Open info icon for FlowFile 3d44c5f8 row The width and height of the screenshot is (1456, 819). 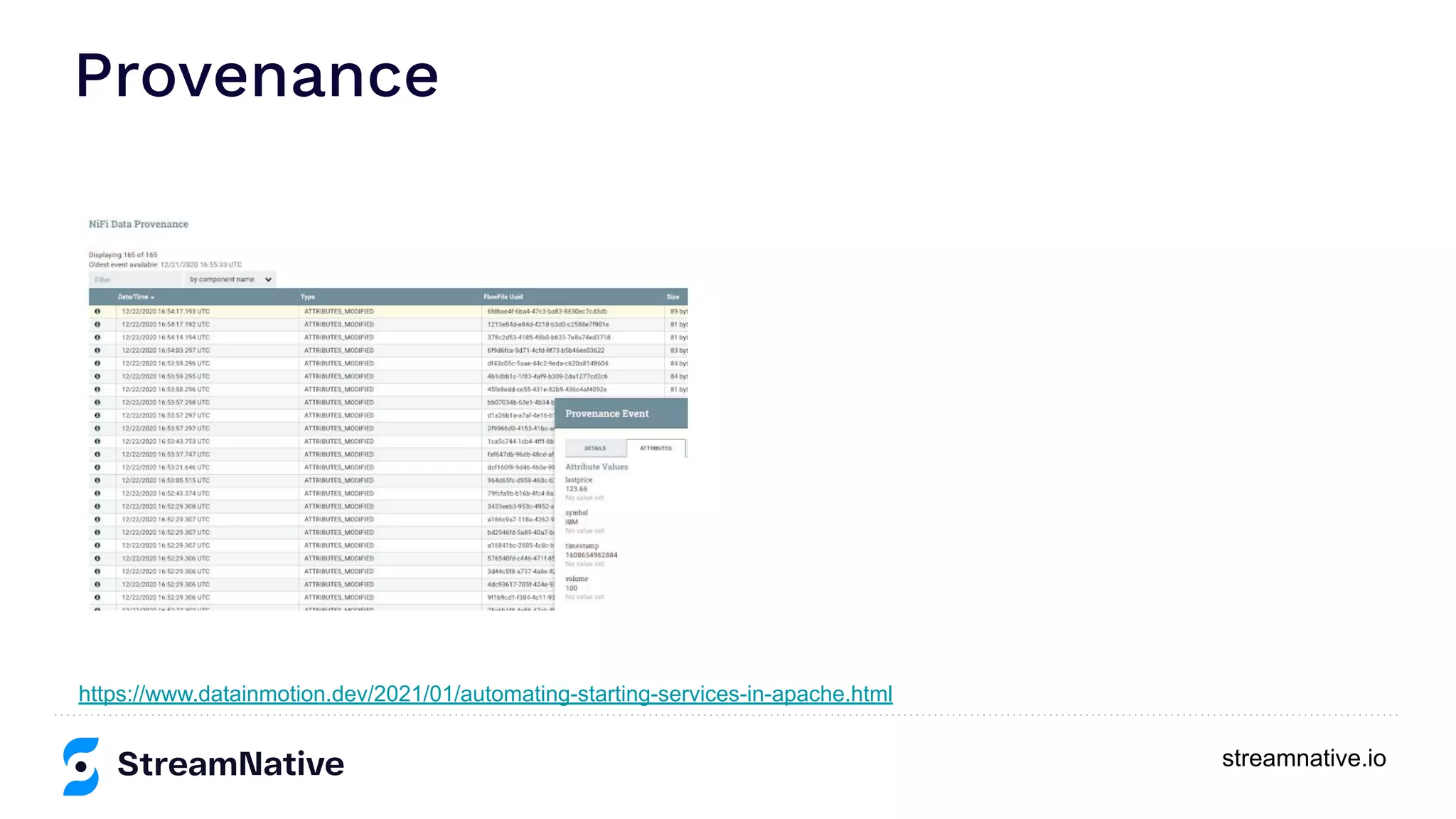tap(97, 572)
